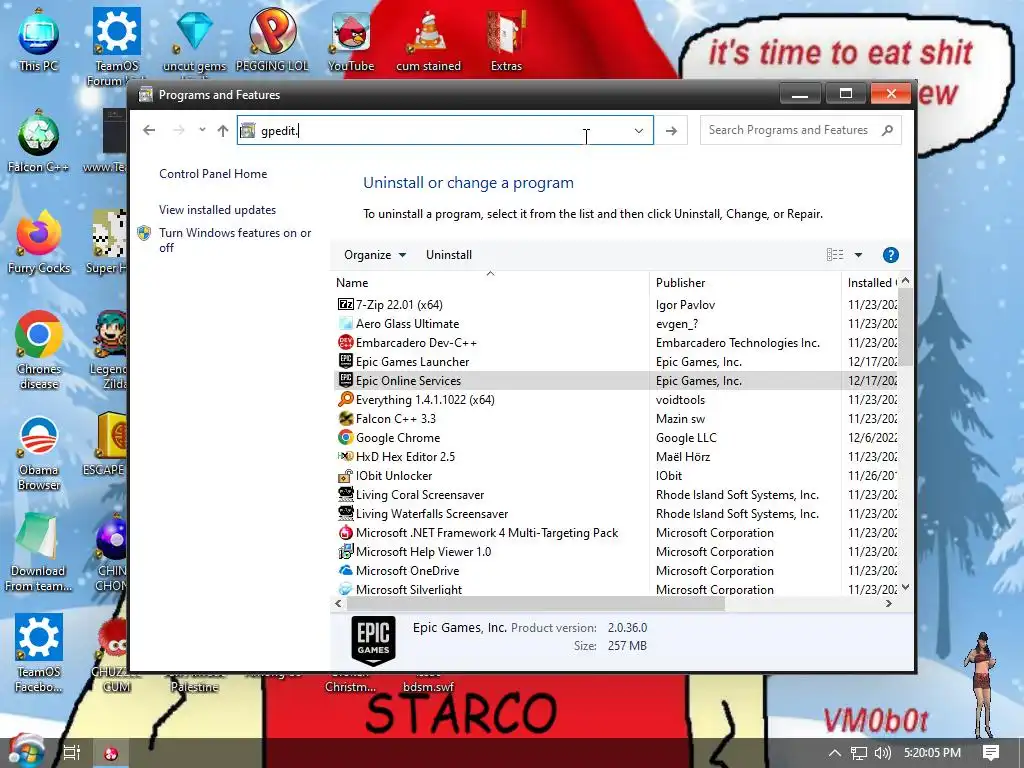1024x768 pixels.
Task: Go up one level with up arrow
Action: 223,131
